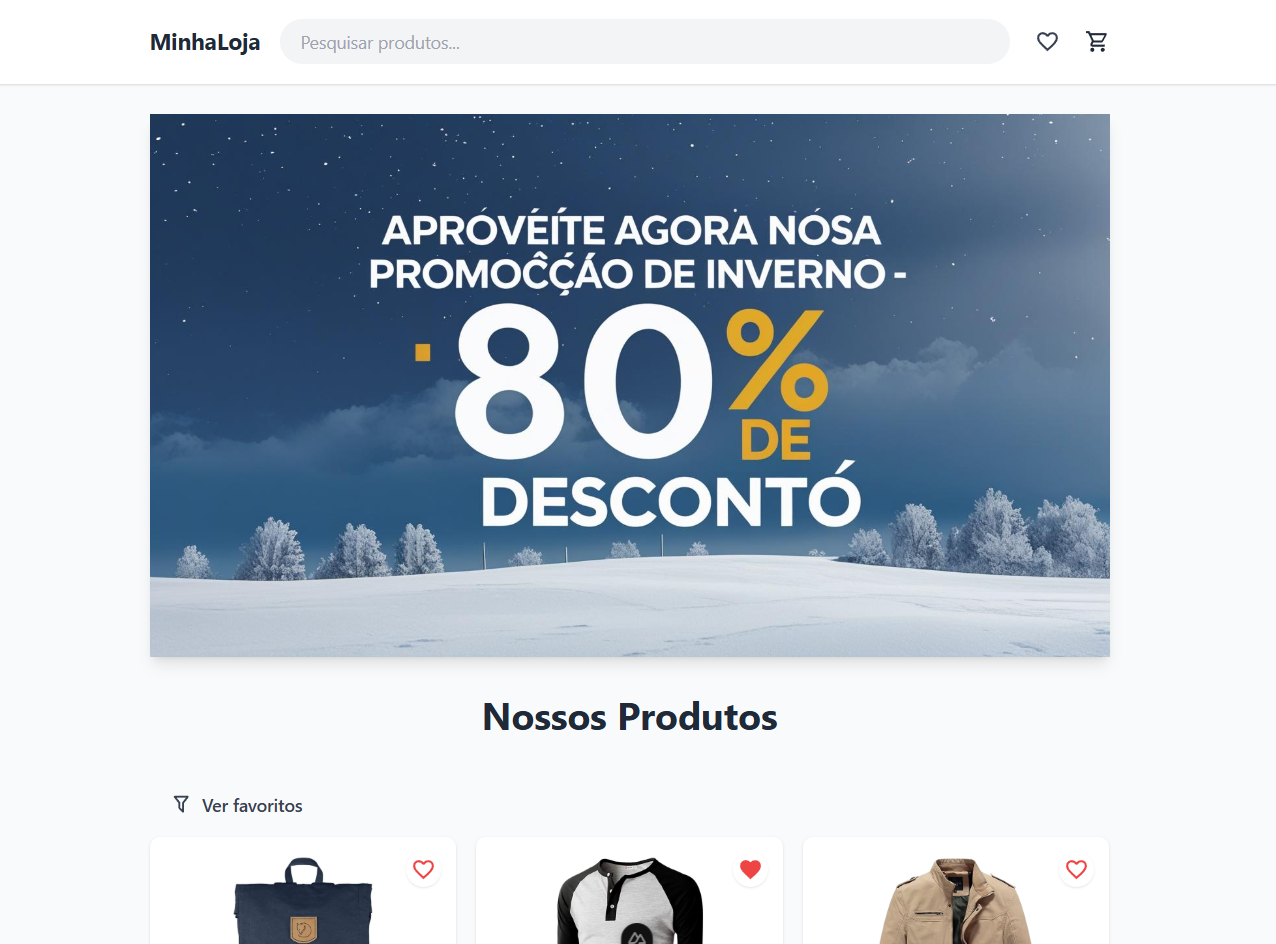This screenshot has width=1276, height=944.
Task: Click the filter funnel icon
Action: tap(181, 804)
